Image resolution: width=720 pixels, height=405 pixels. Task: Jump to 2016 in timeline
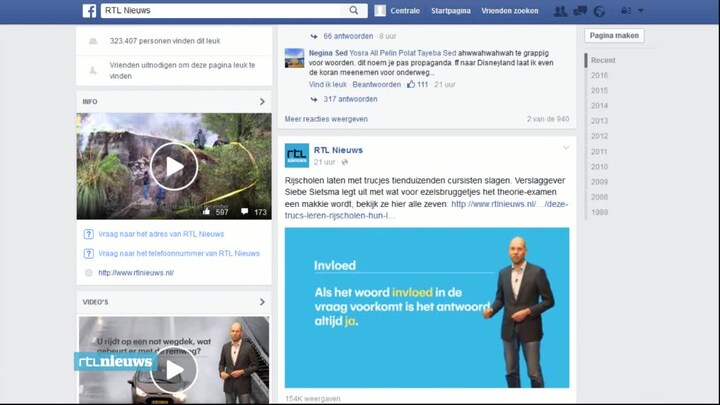coord(599,75)
